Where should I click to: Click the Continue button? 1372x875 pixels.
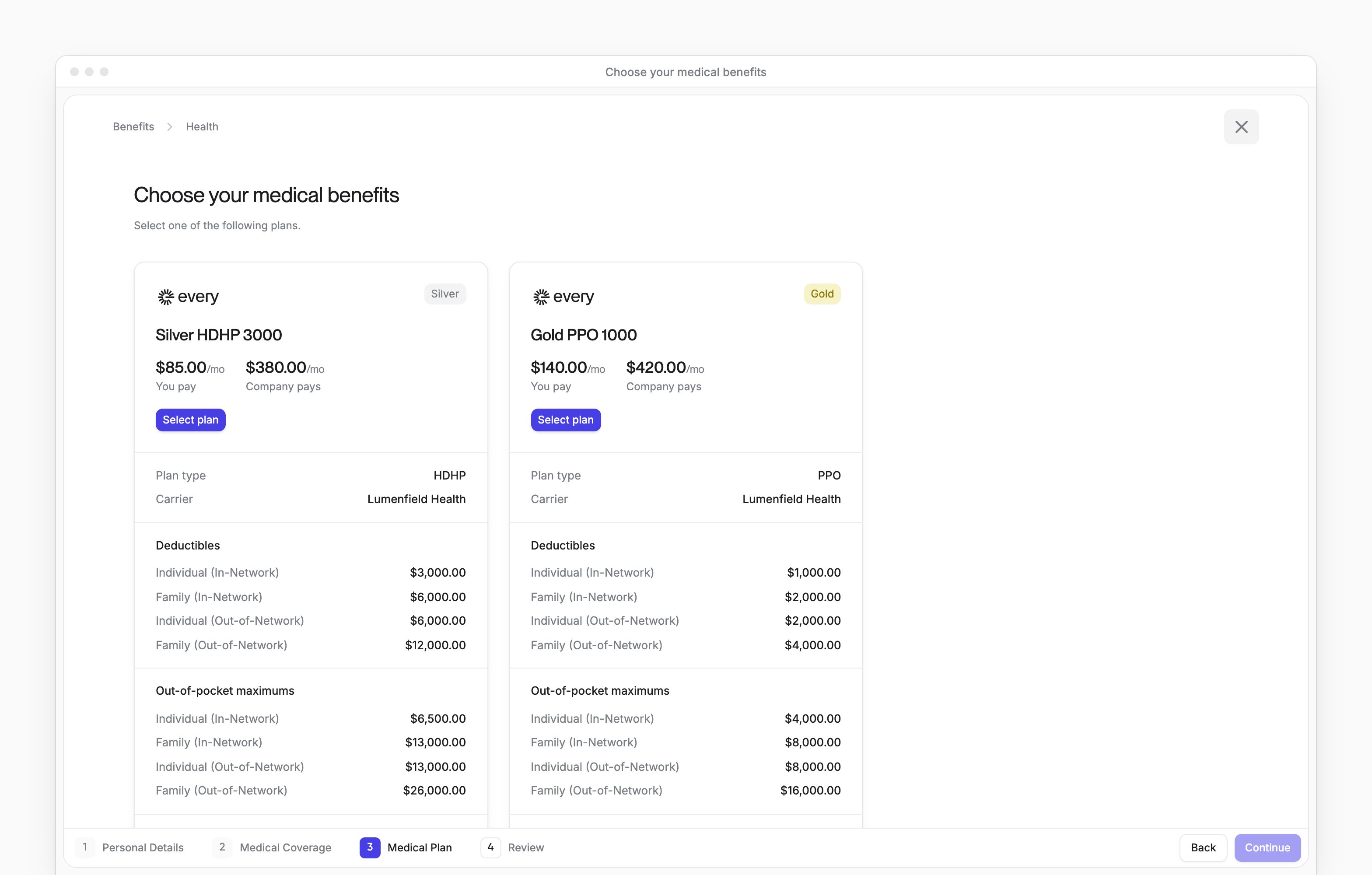1267,847
